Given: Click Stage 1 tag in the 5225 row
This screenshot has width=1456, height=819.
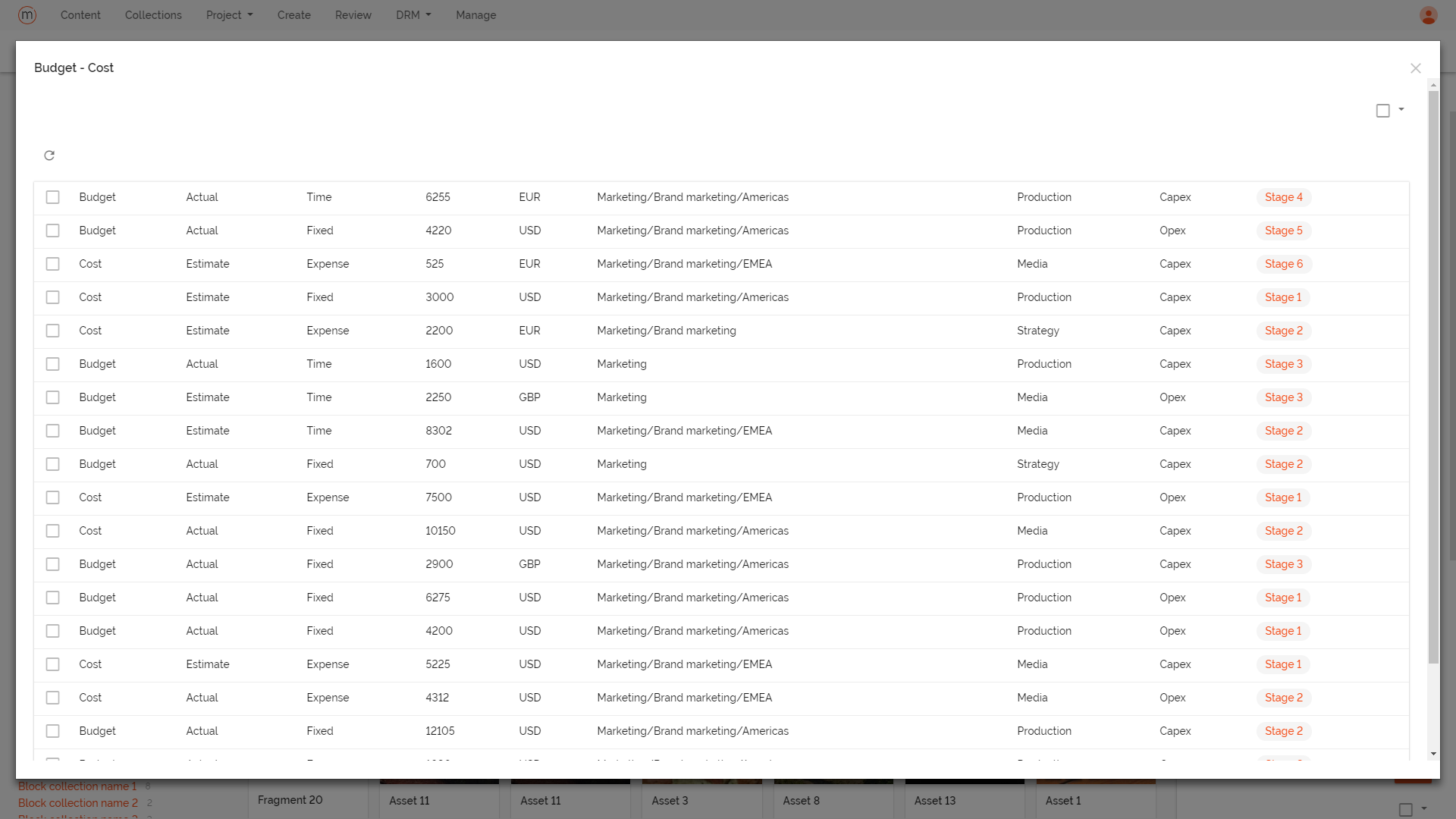Looking at the screenshot, I should [1283, 664].
